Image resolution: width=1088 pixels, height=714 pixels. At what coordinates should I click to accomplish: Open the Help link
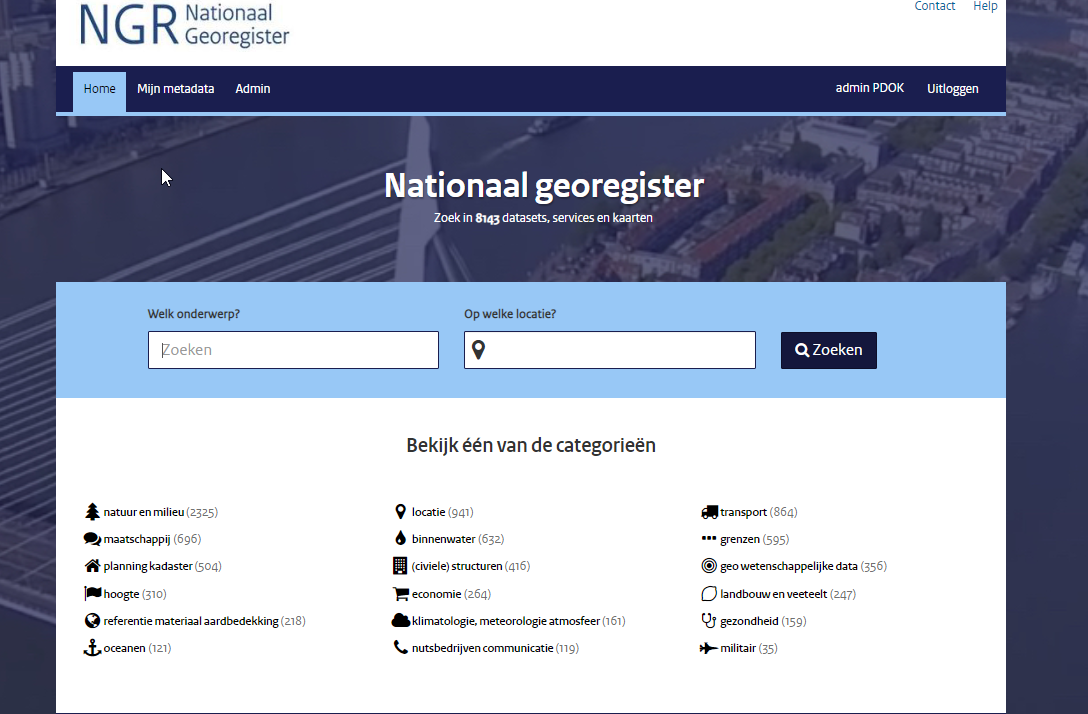pyautogui.click(x=985, y=6)
